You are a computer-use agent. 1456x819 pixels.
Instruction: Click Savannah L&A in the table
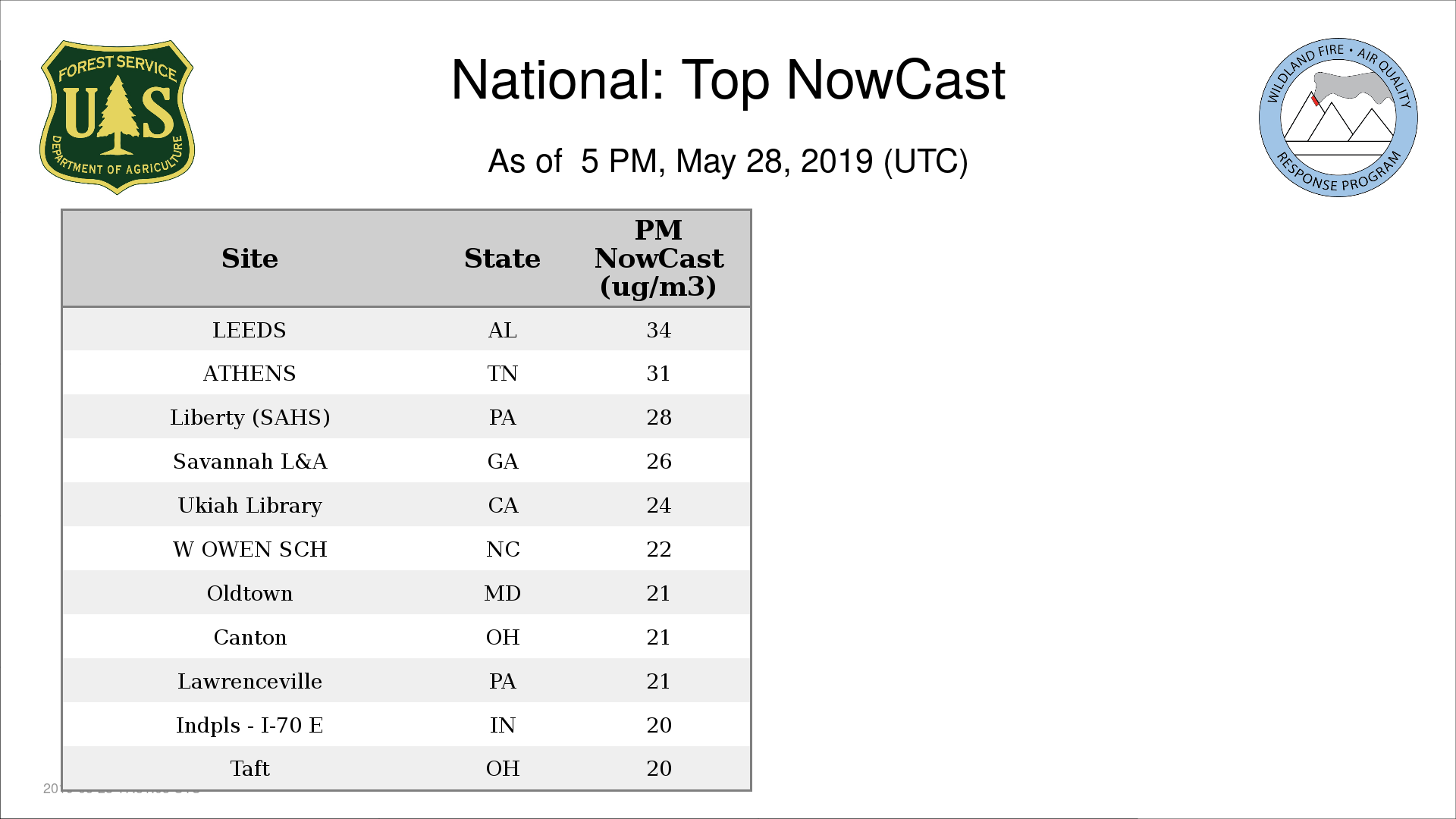pos(249,462)
